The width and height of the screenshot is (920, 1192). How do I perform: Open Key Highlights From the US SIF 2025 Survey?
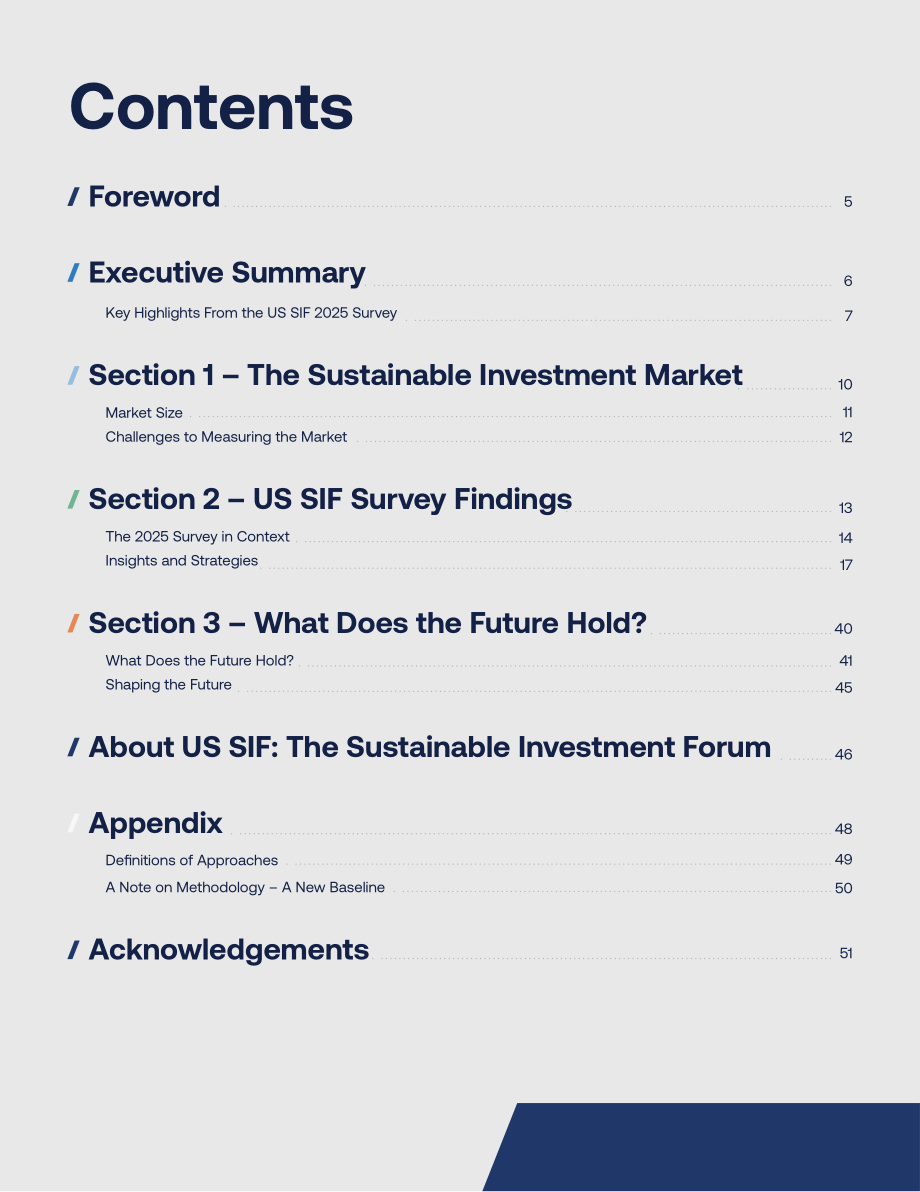[x=251, y=313]
